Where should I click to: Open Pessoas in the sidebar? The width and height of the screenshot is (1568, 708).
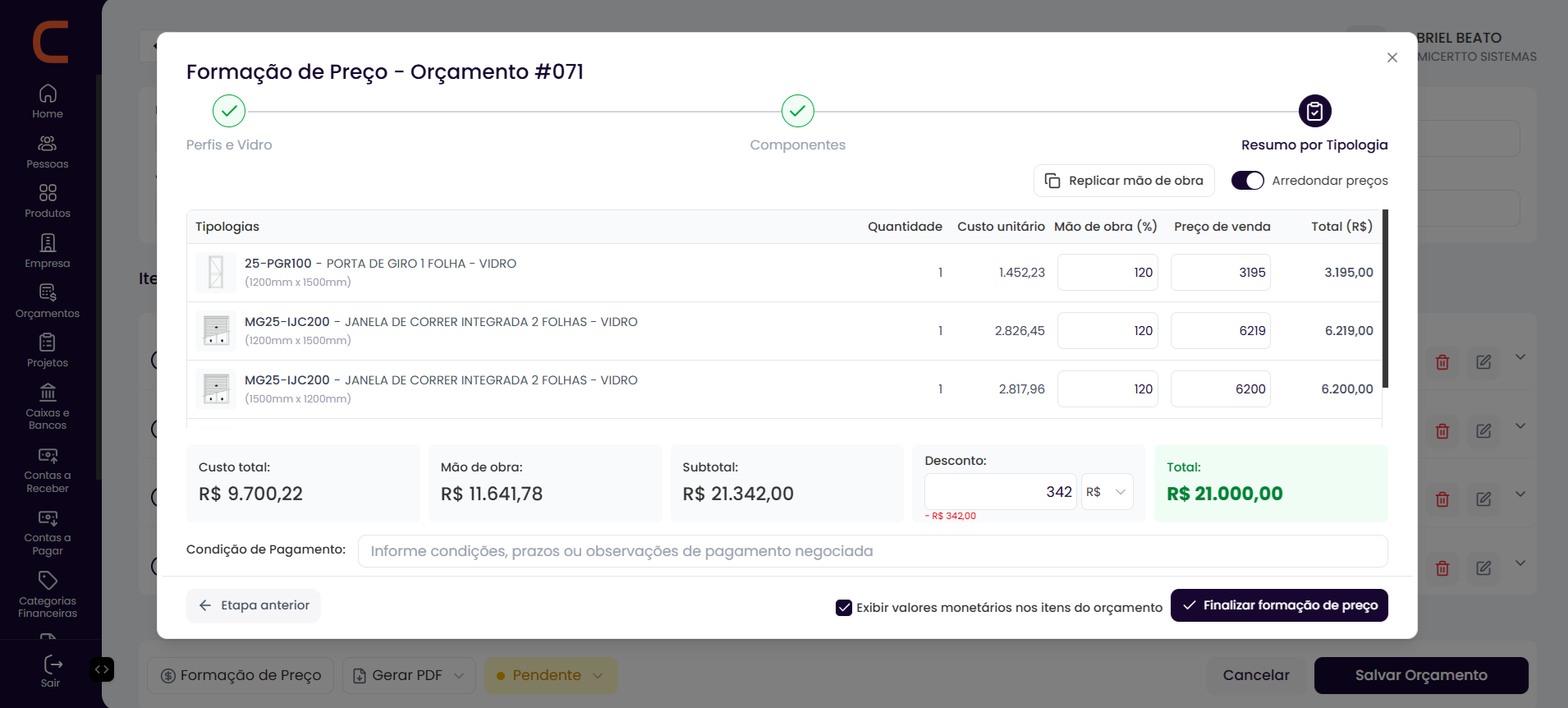[x=48, y=152]
